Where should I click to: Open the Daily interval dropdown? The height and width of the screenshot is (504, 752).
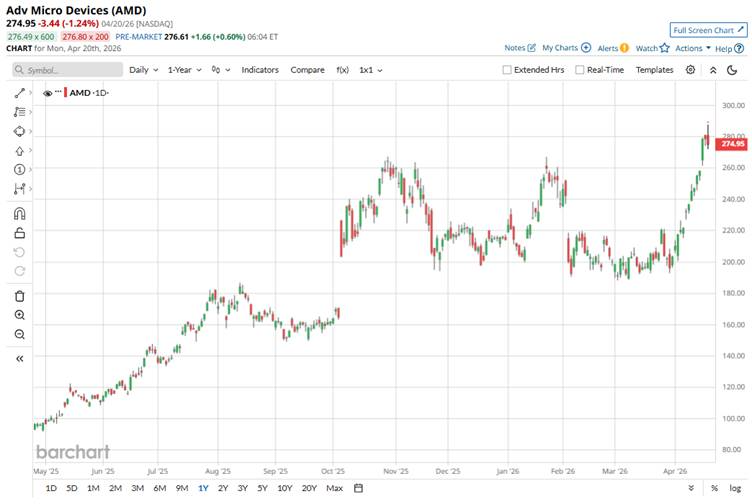click(143, 70)
